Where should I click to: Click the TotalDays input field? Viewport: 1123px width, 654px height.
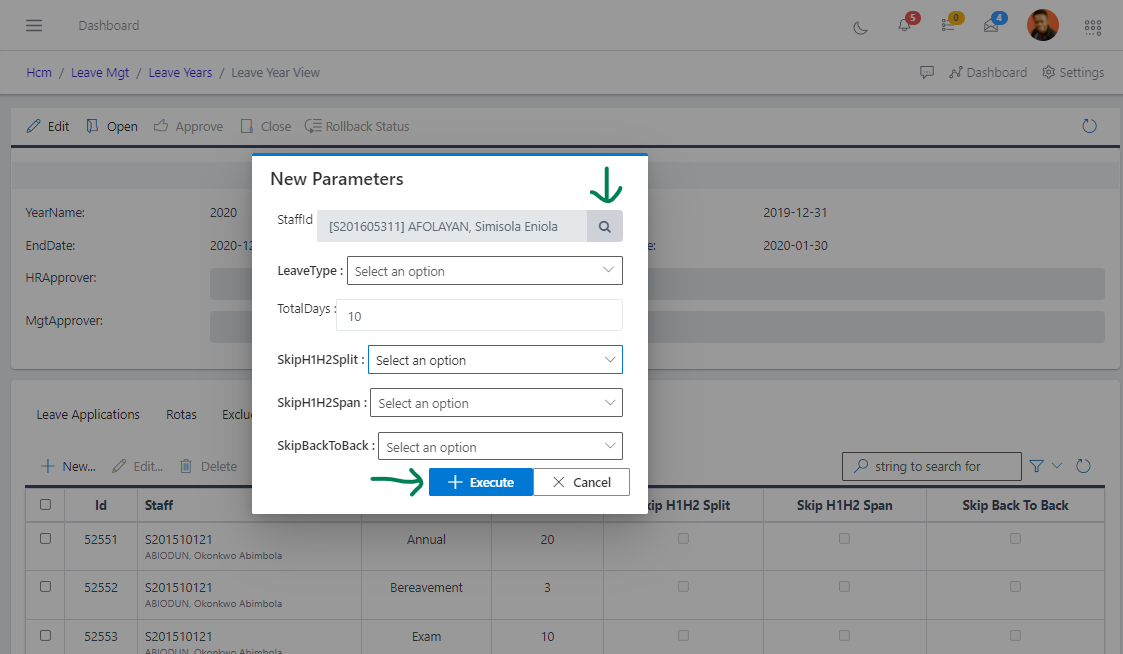point(479,315)
